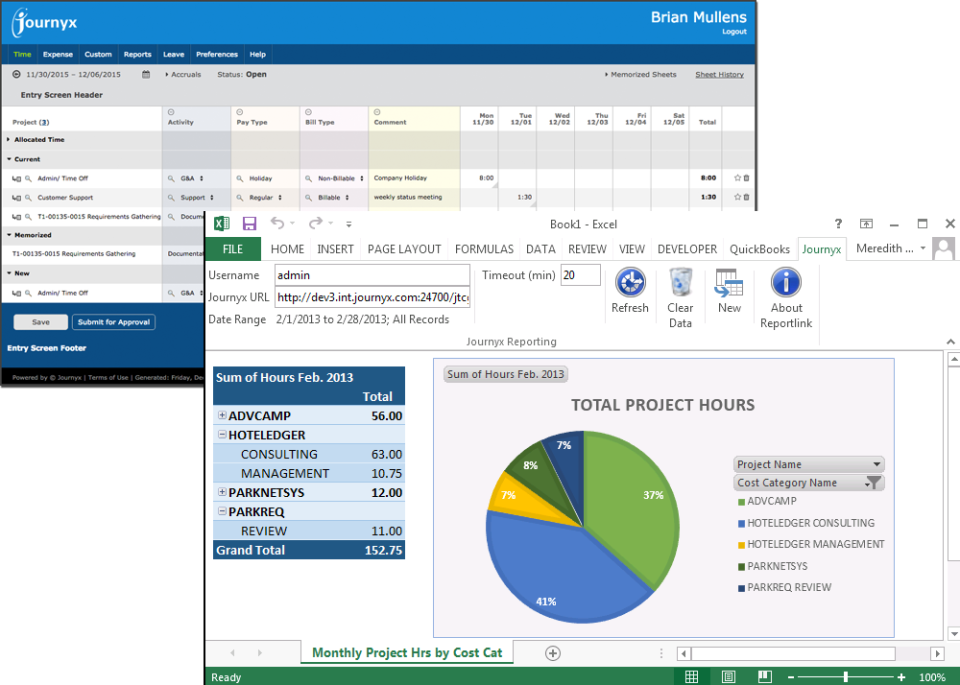Expand the ADVCAMP pivot row

tap(222, 415)
